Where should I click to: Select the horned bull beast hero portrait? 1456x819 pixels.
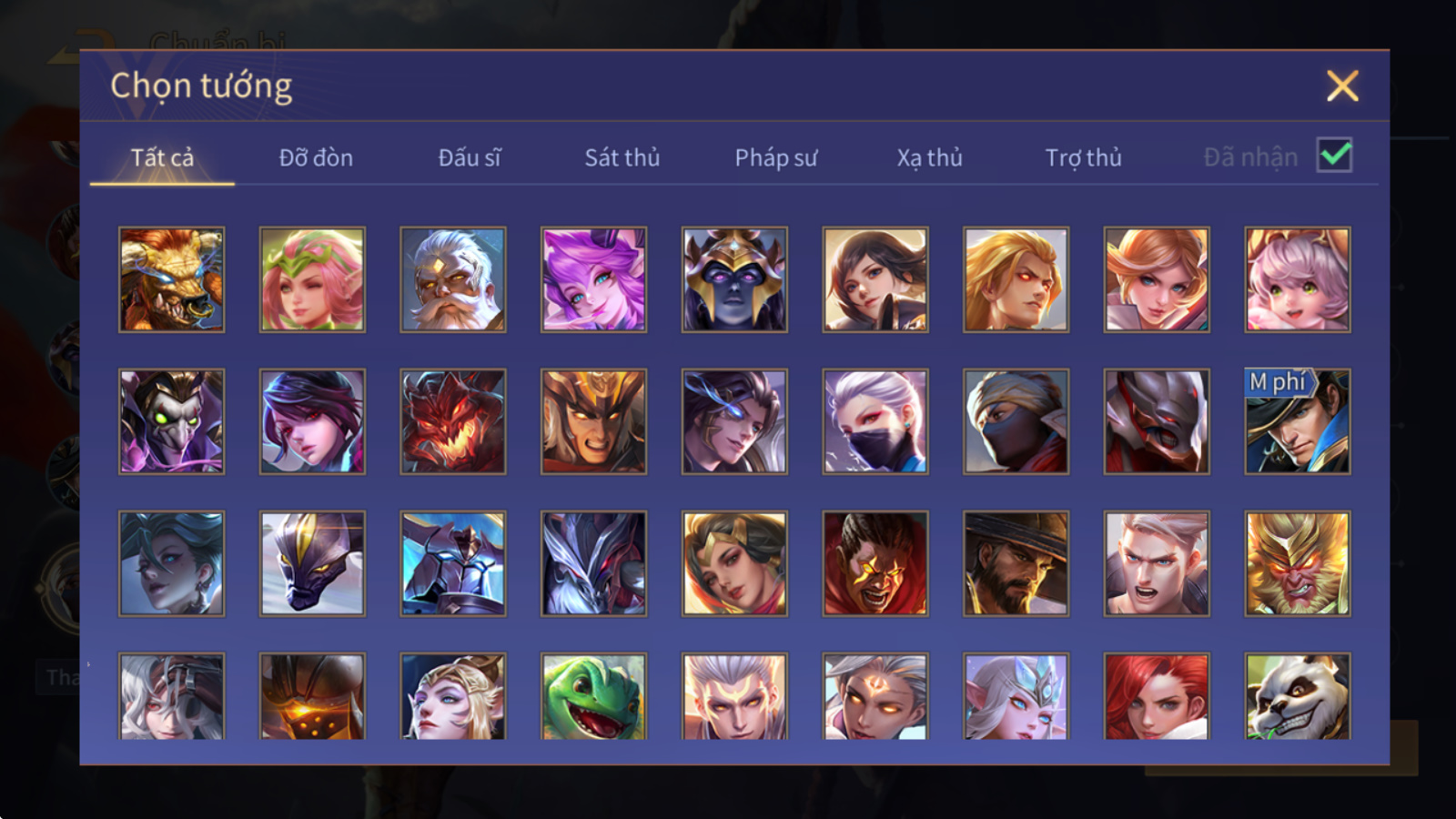click(x=172, y=279)
